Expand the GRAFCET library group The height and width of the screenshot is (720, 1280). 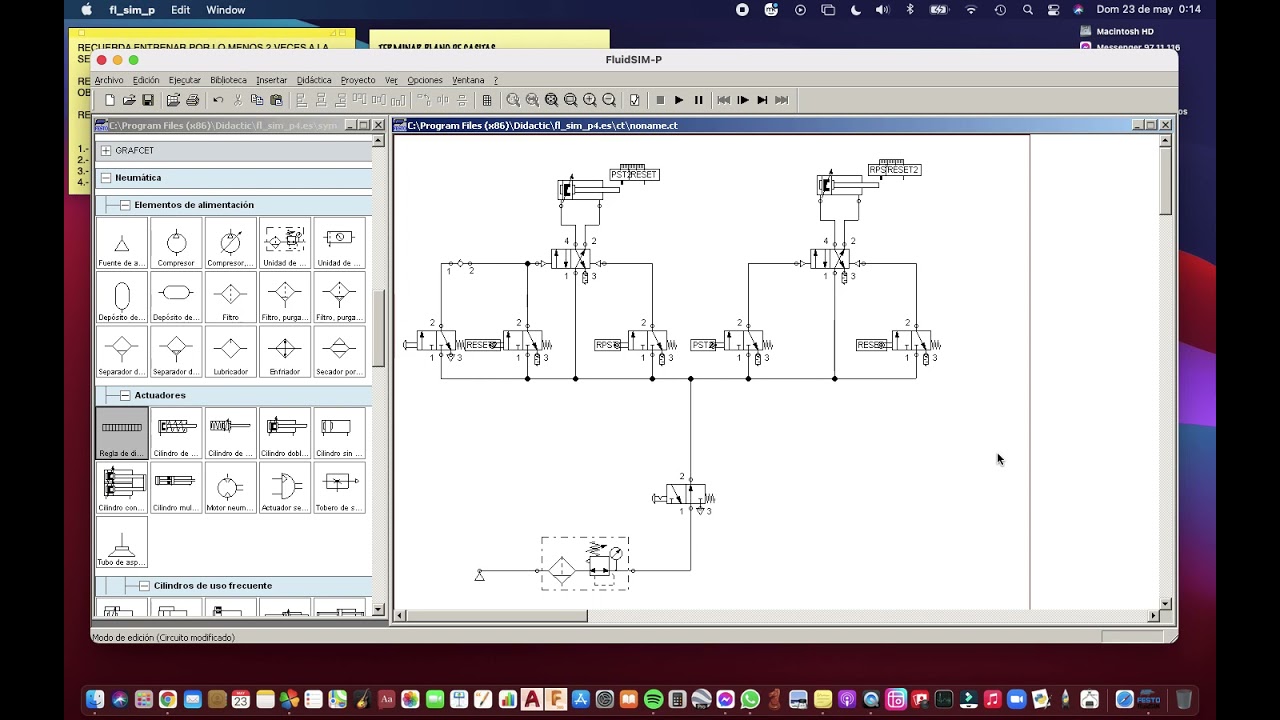coord(106,150)
